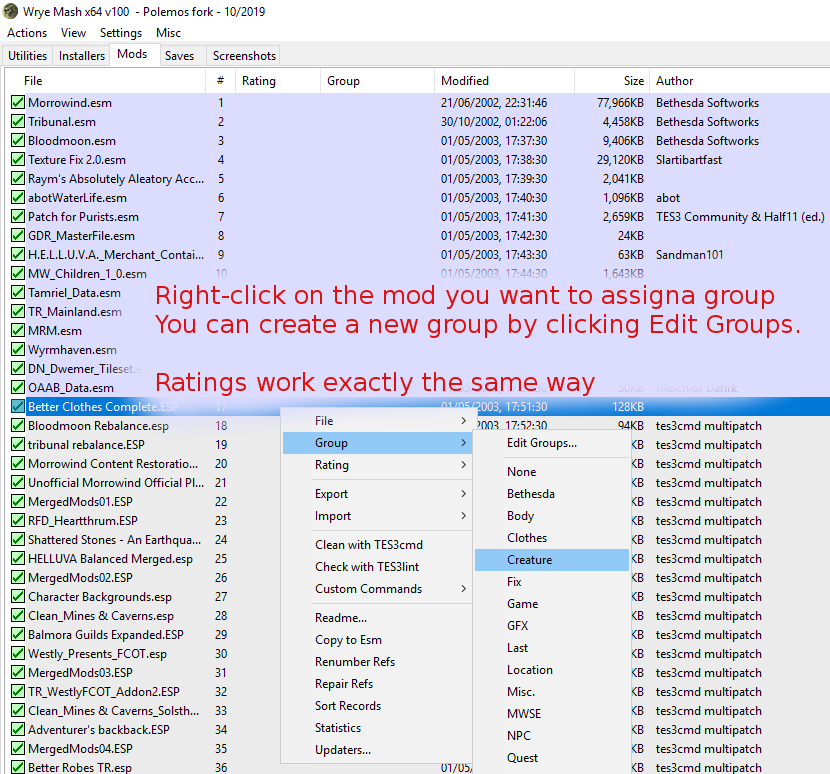
Task: Sort by the # load order column
Action: 220,81
